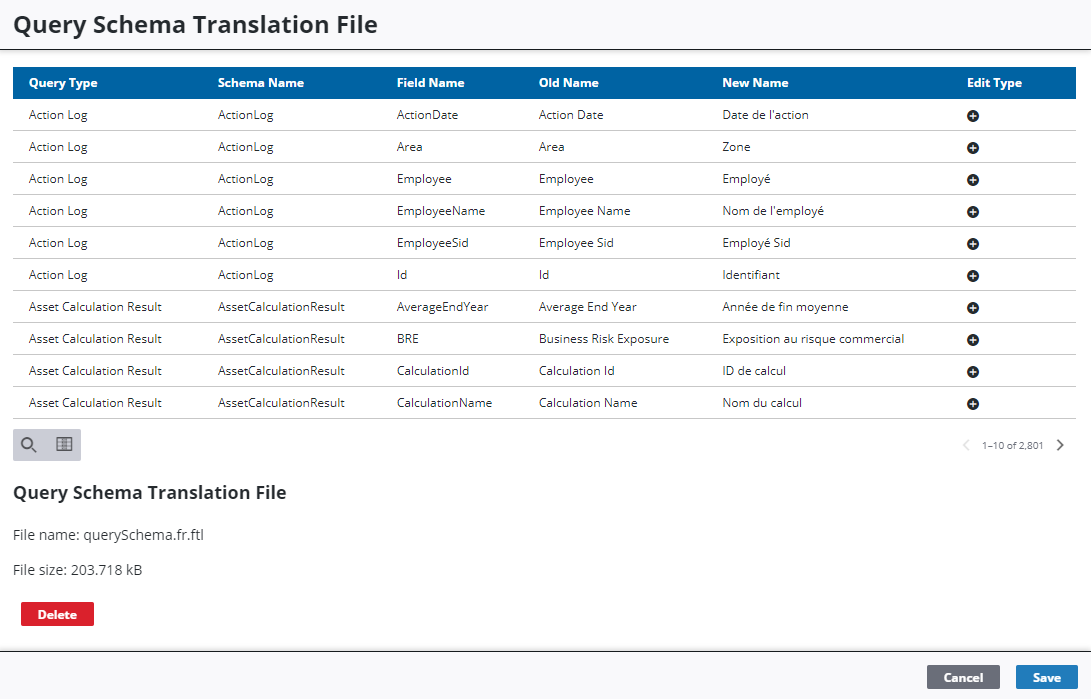Click the plus icon for CalculationName row
The height and width of the screenshot is (699, 1091).
972,404
